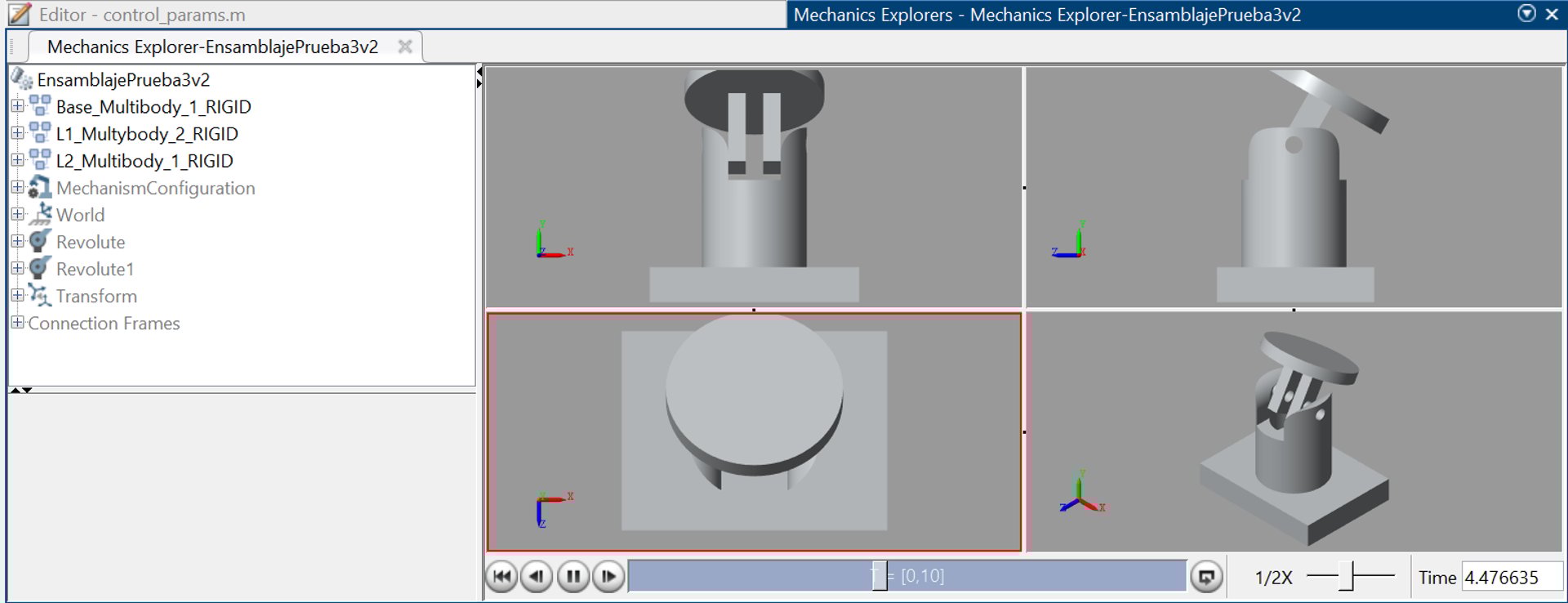Click the 1/2X playback speed label
The width and height of the screenshot is (1568, 603).
point(1274,578)
